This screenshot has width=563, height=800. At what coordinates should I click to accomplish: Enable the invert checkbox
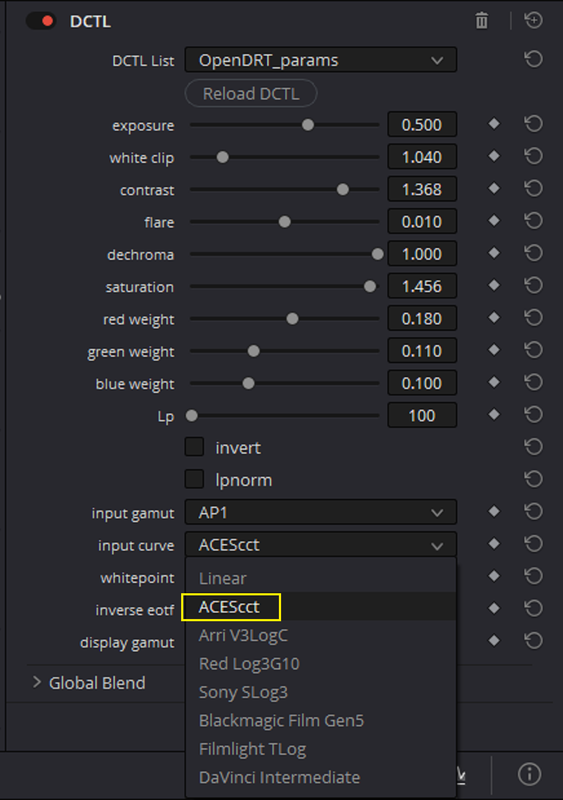pos(194,447)
